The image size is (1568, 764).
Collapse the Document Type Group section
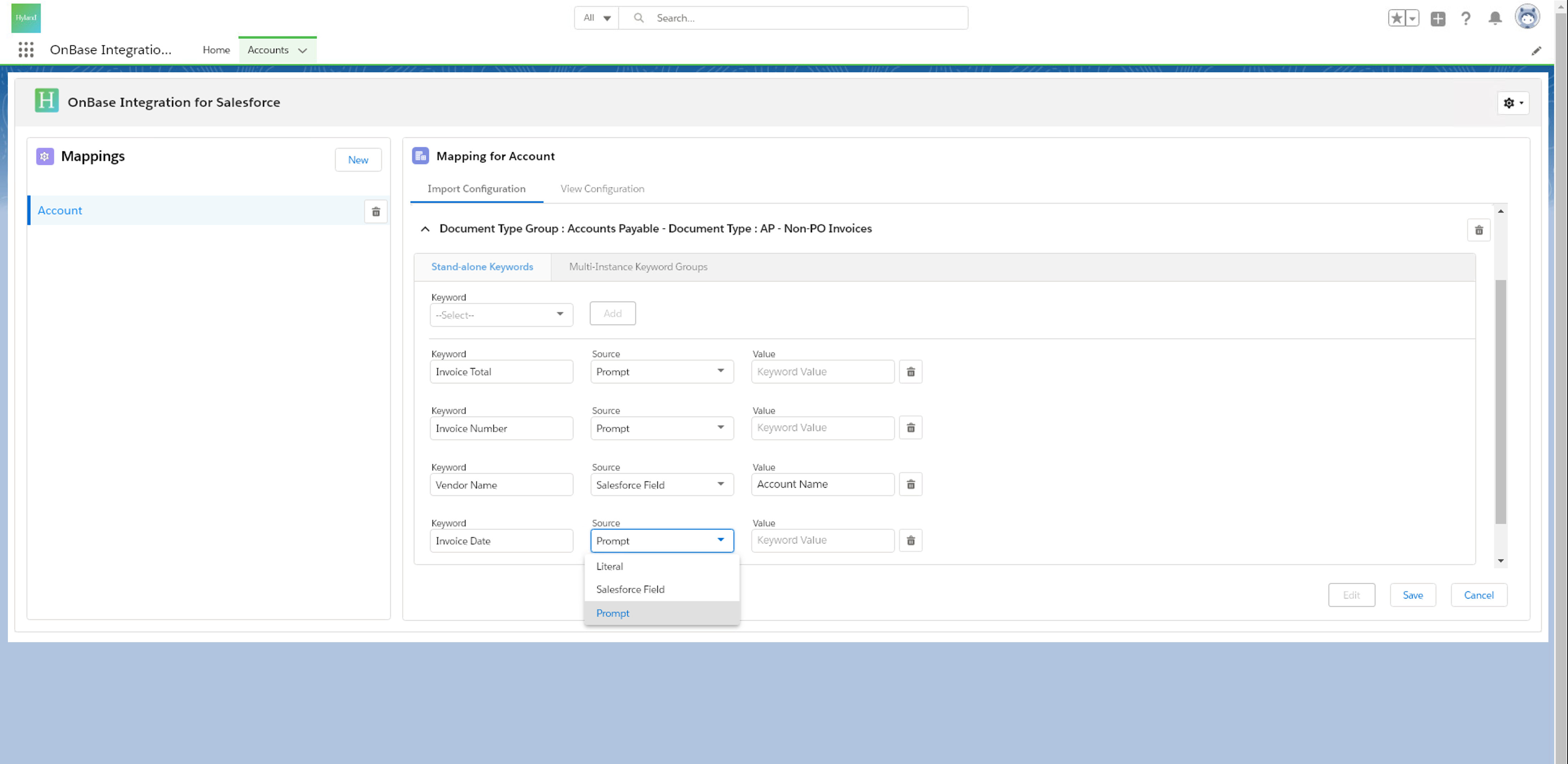[x=425, y=229]
